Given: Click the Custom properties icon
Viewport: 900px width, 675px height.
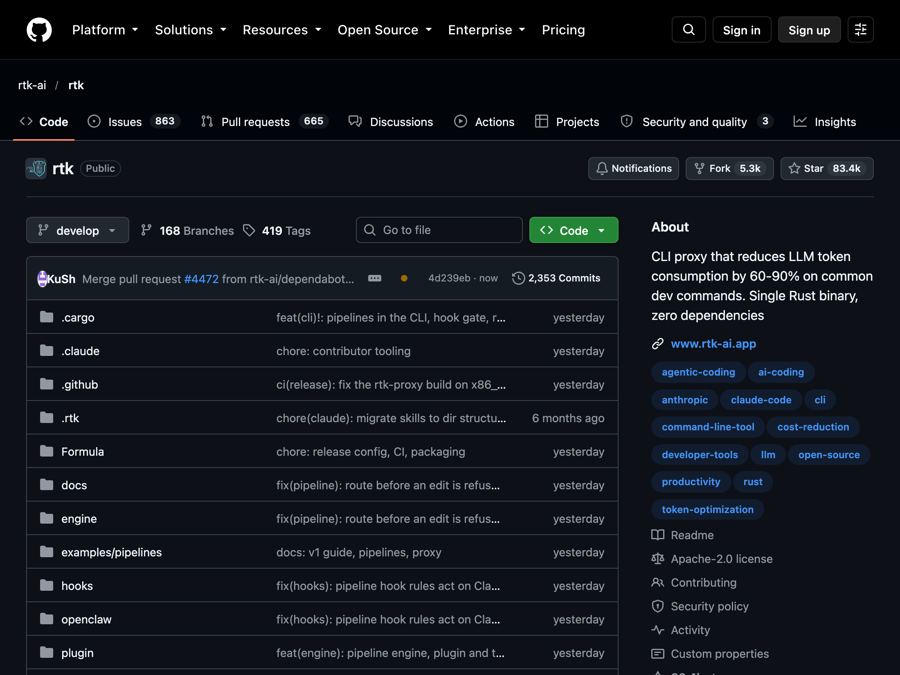Looking at the screenshot, I should tap(658, 654).
